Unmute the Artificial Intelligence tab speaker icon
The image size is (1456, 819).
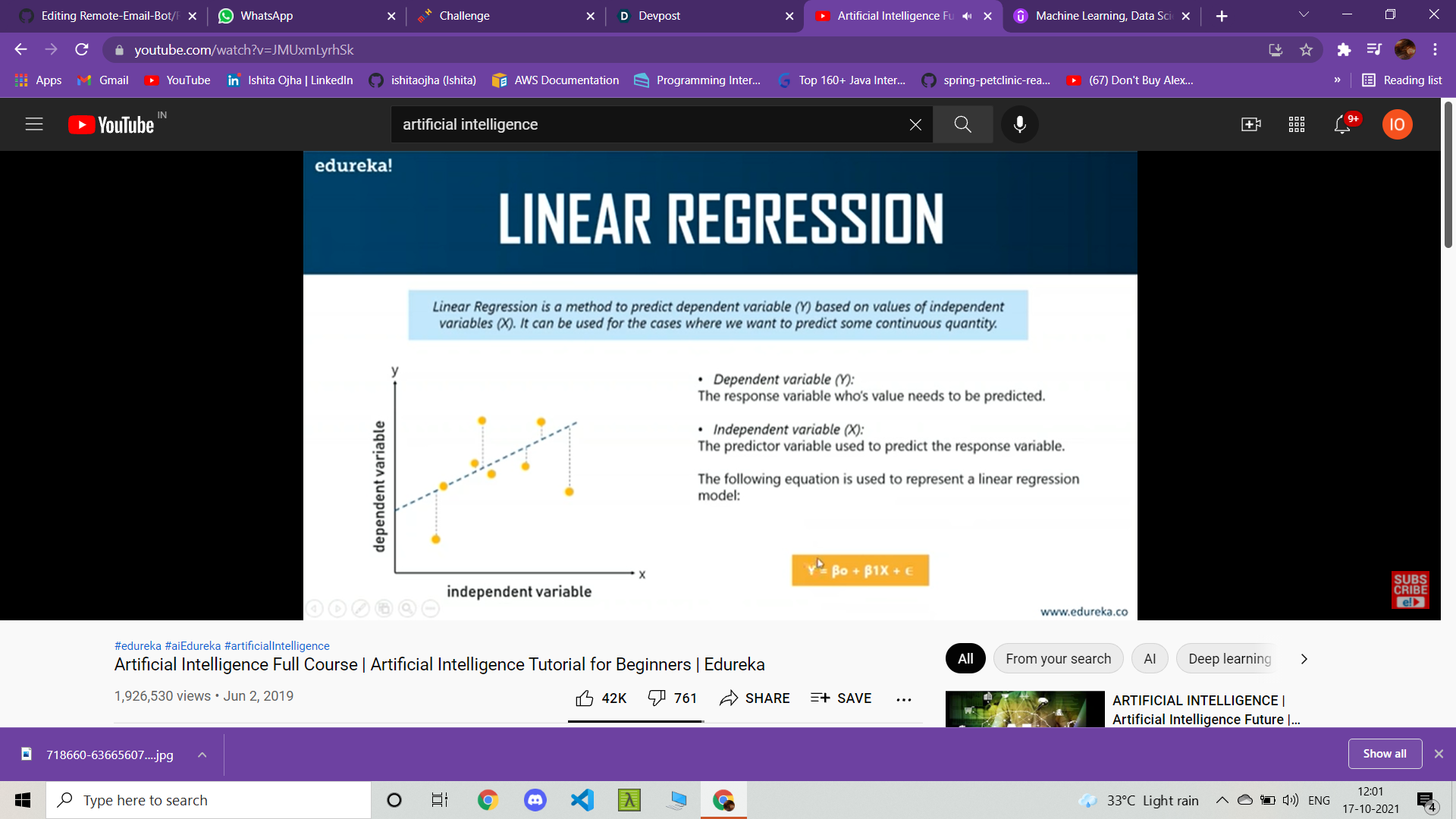click(x=966, y=15)
